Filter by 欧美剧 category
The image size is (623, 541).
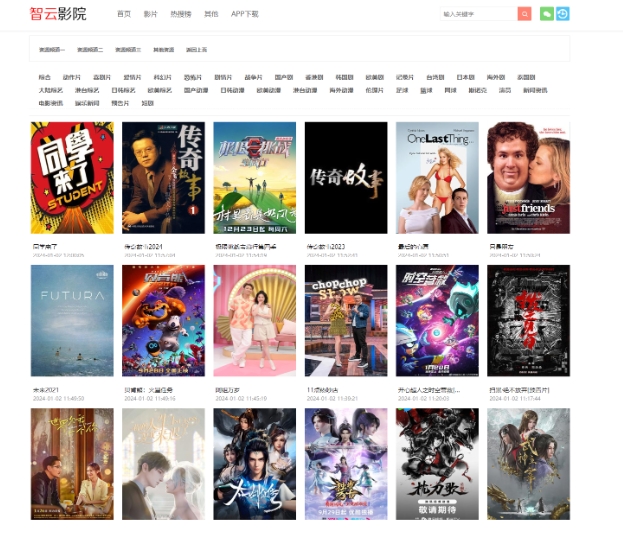coord(375,77)
